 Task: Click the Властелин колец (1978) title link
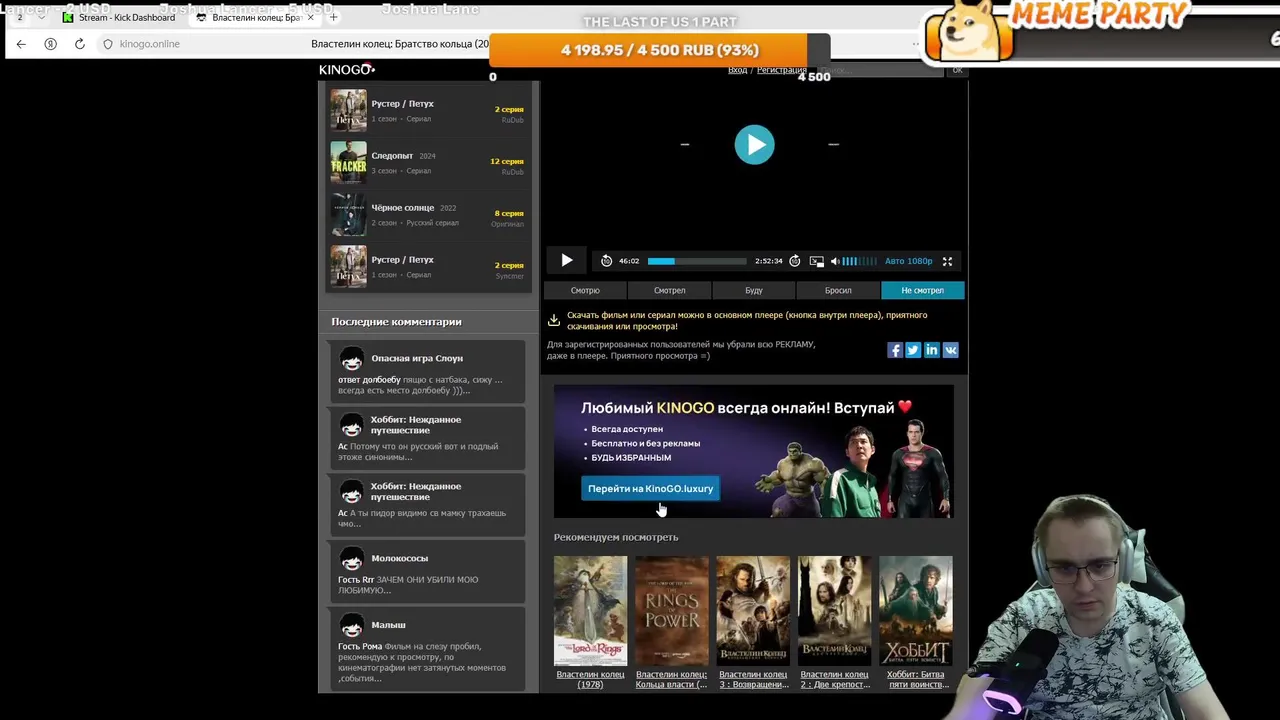590,679
